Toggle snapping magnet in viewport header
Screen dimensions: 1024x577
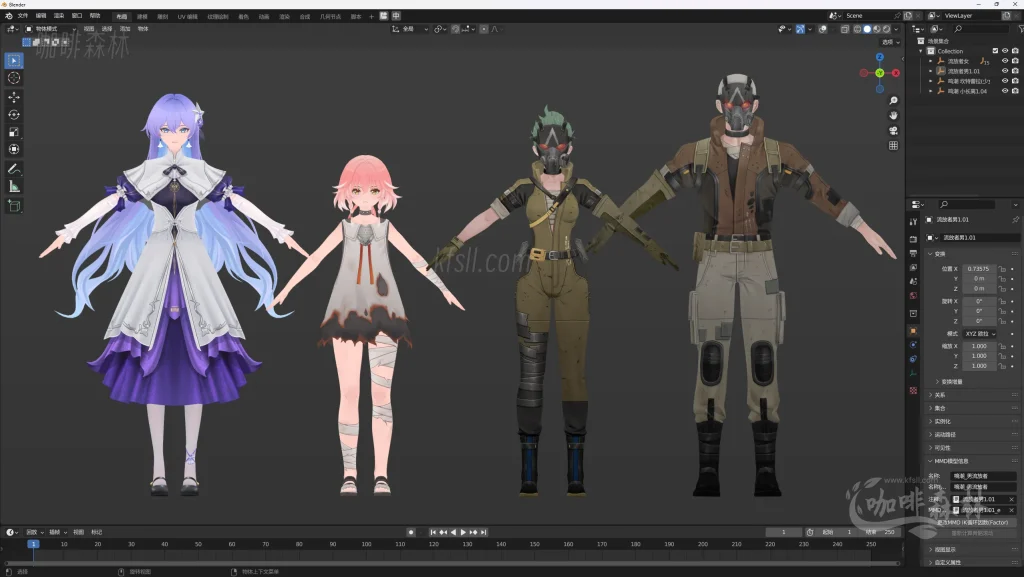click(x=455, y=29)
